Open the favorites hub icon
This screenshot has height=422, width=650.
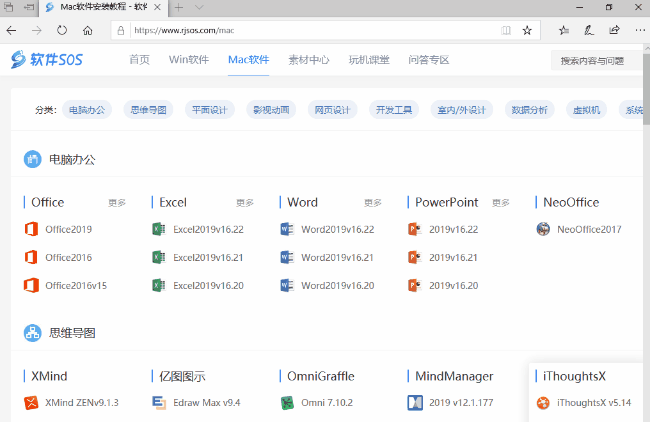563,30
